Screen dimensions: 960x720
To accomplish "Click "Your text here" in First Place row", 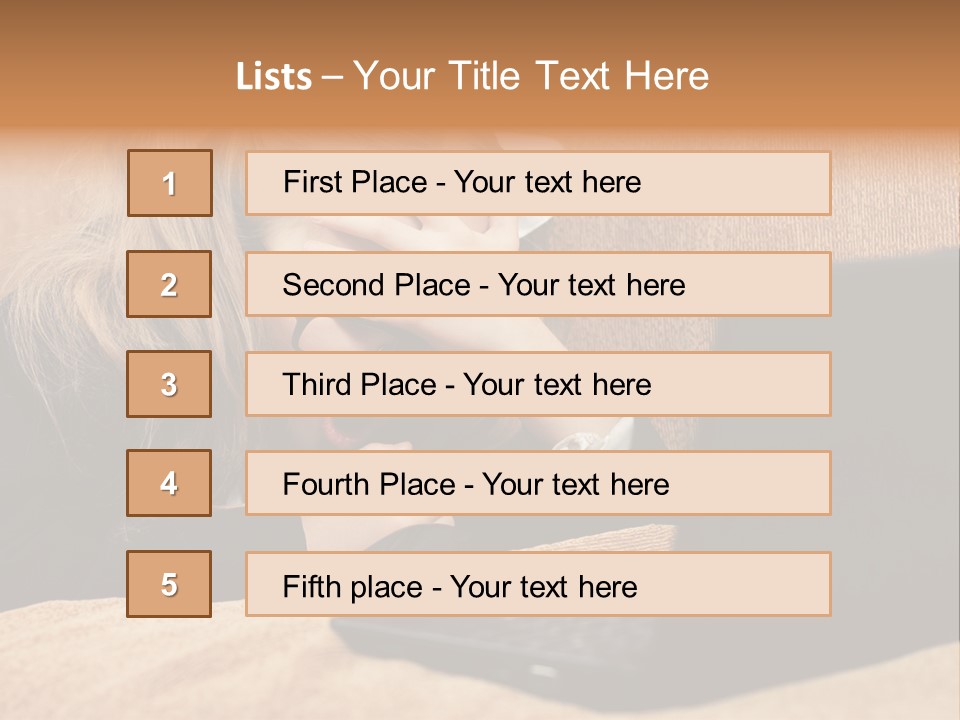I will tap(547, 182).
